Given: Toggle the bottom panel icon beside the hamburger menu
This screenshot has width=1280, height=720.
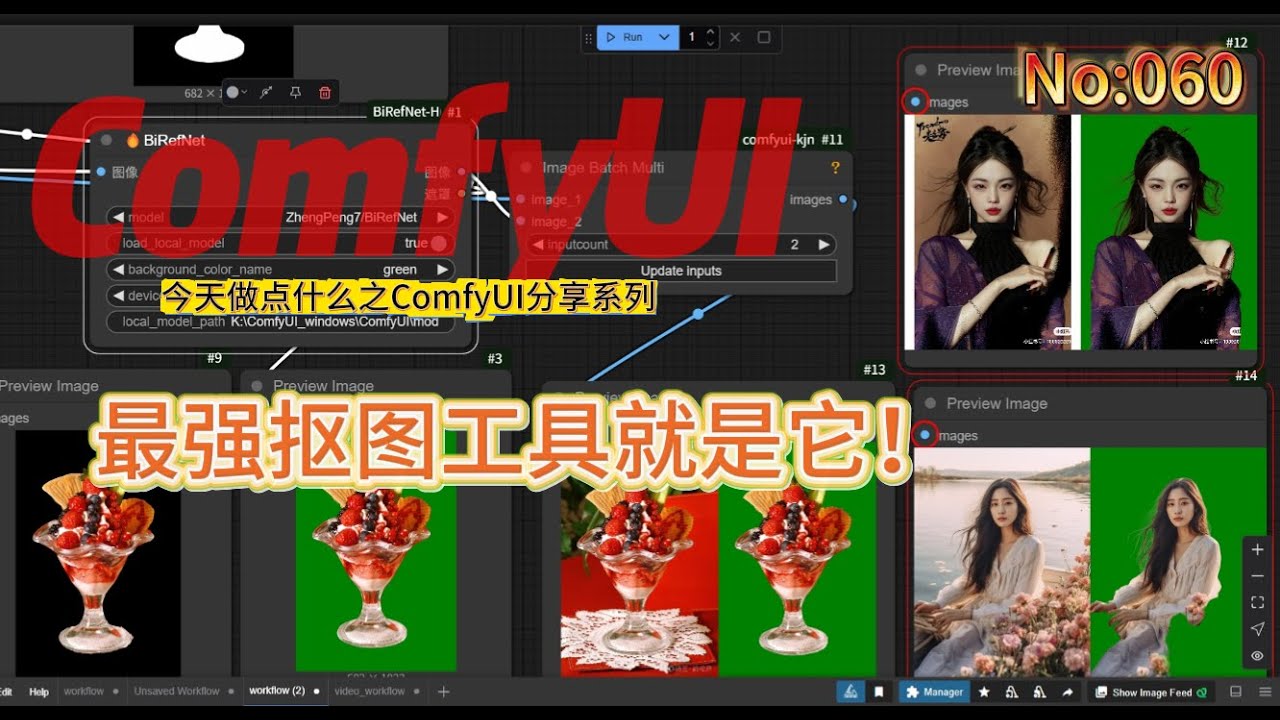Looking at the screenshot, I should pyautogui.click(x=1235, y=691).
